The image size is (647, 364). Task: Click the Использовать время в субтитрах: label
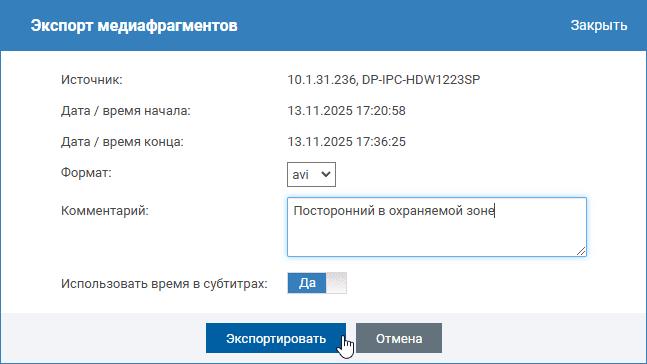coord(164,284)
